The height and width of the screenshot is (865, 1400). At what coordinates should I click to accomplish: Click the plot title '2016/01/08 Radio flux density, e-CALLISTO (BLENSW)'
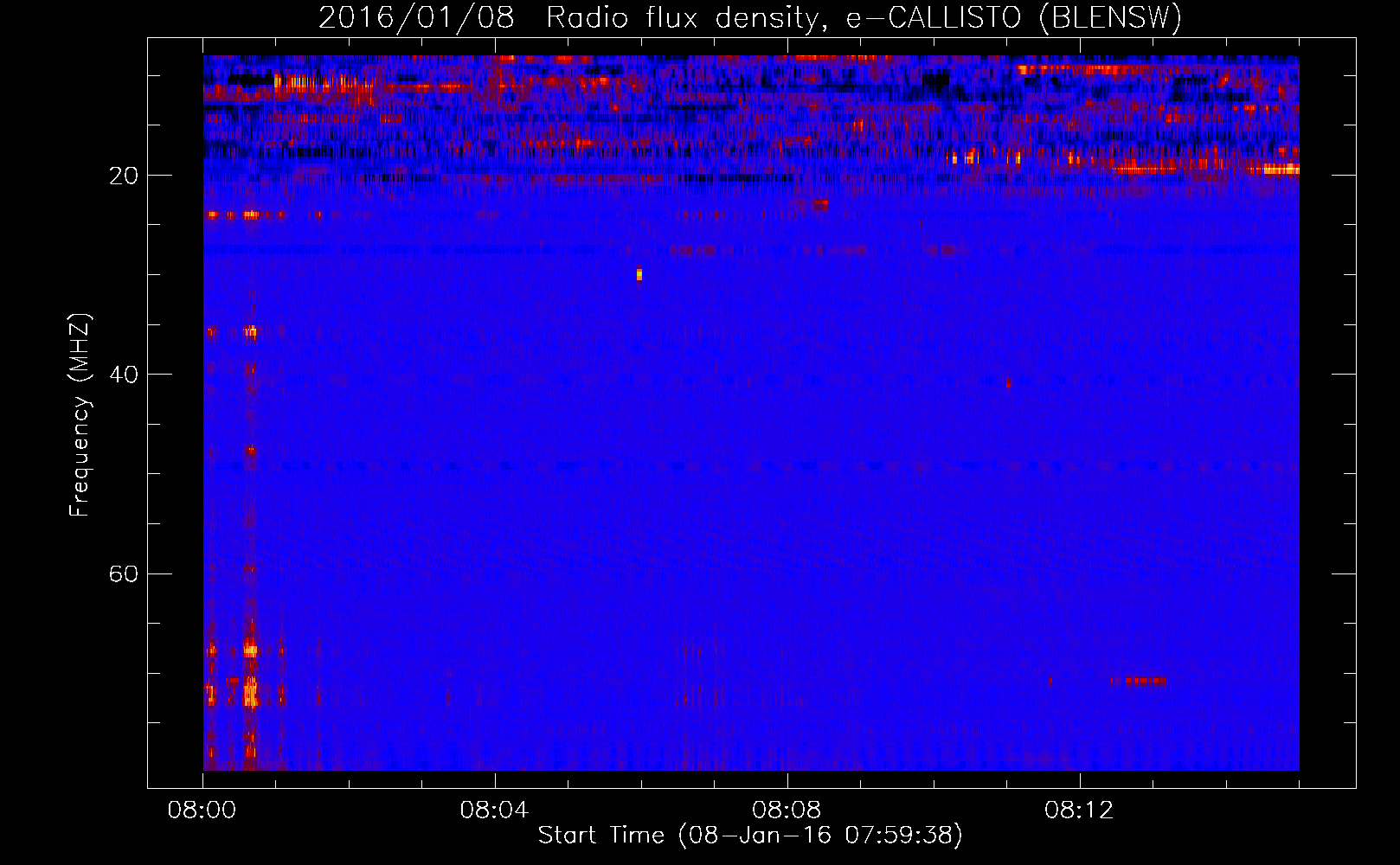pos(750,17)
